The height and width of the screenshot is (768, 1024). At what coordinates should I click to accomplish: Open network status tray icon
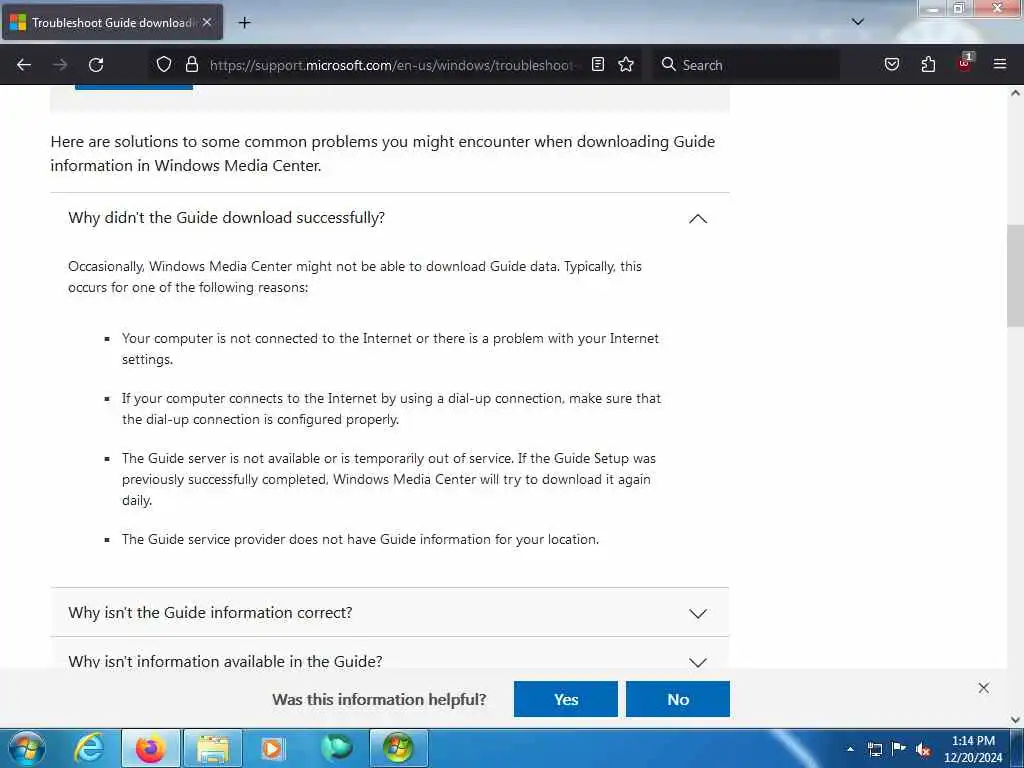coord(874,749)
